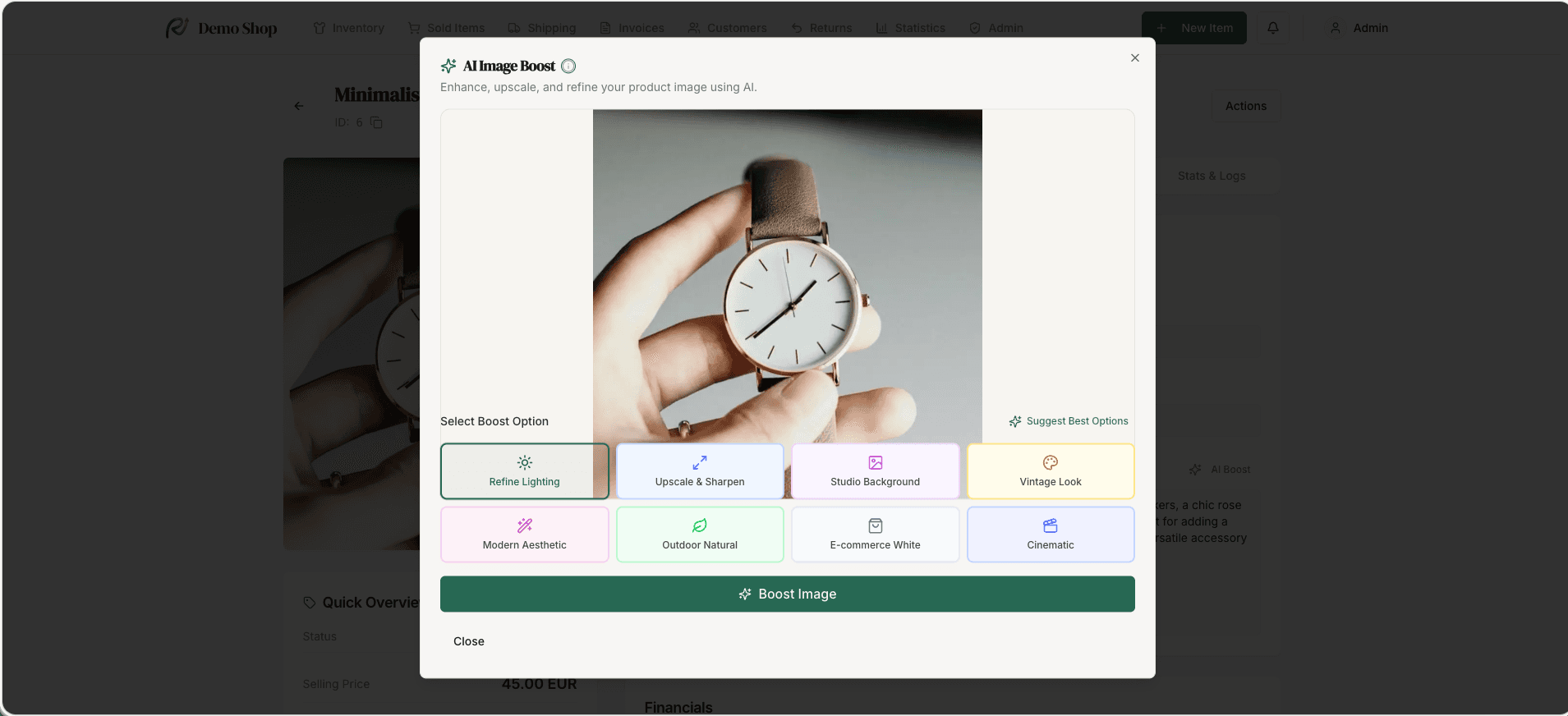Click the clapperboard icon on Cinematic
The width and height of the screenshot is (1568, 716).
click(1051, 526)
